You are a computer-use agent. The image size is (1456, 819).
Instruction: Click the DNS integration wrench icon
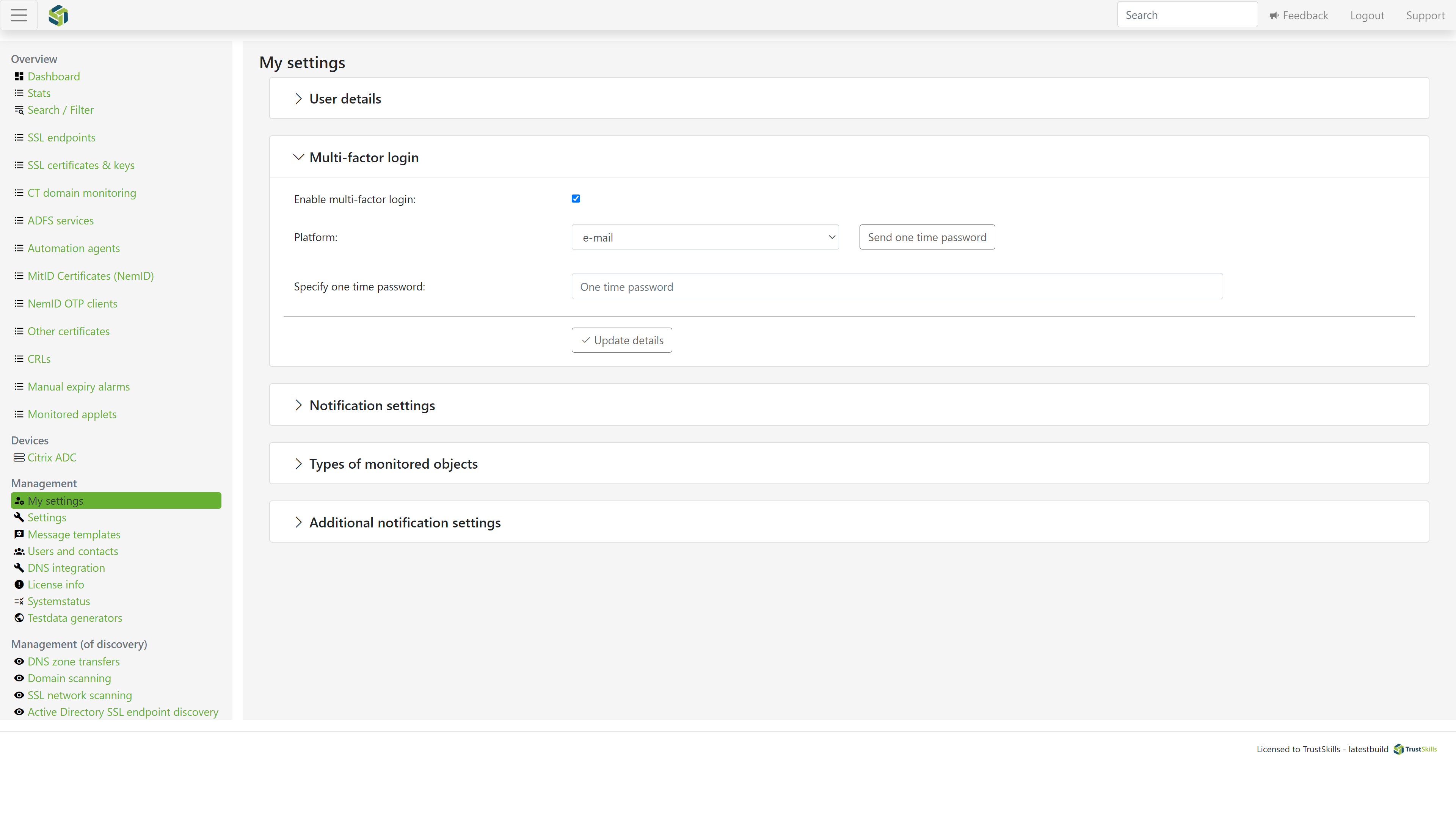click(x=19, y=568)
